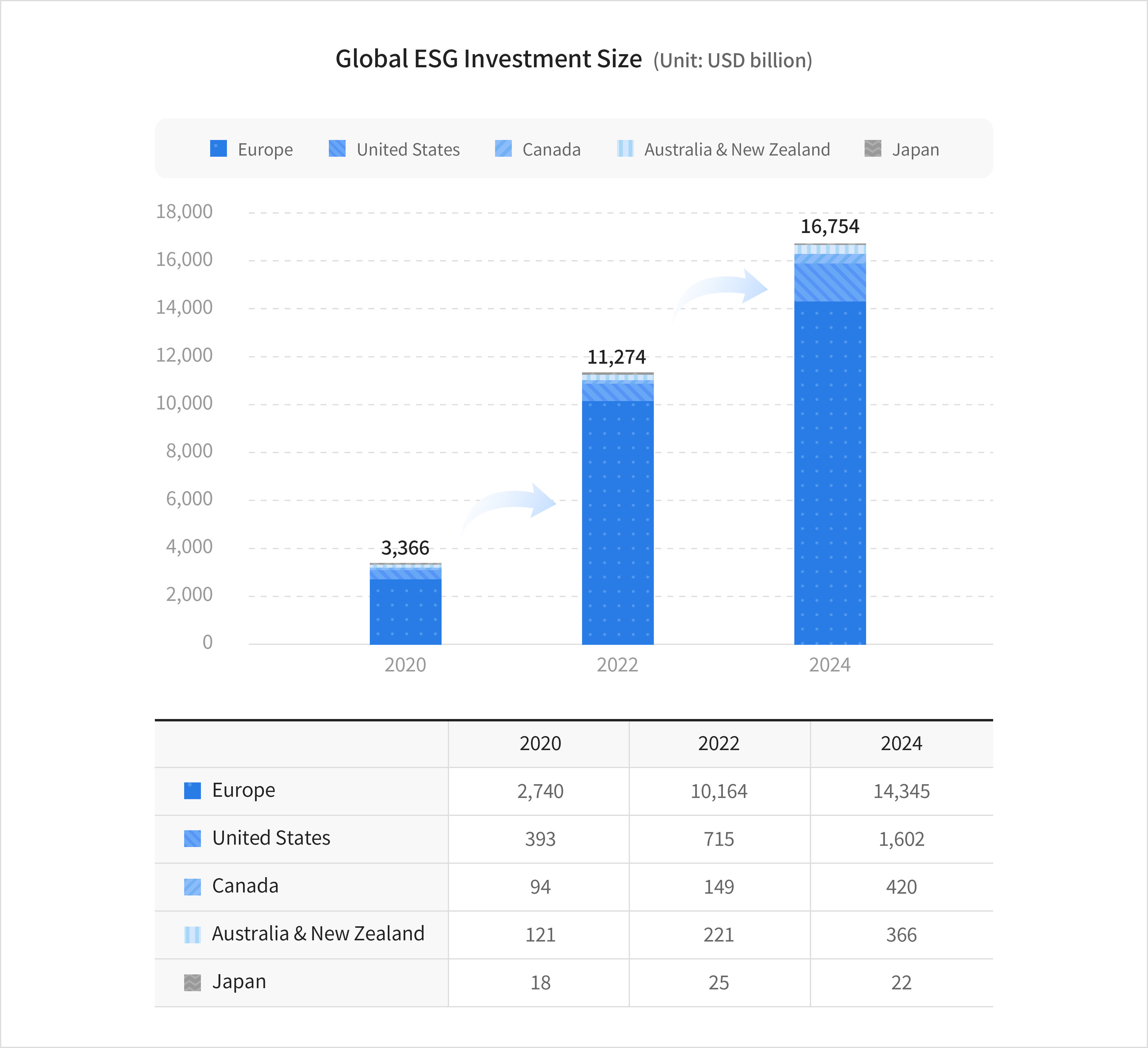This screenshot has height=1048, width=1148.
Task: Switch to the 2022 column header
Action: 718,744
